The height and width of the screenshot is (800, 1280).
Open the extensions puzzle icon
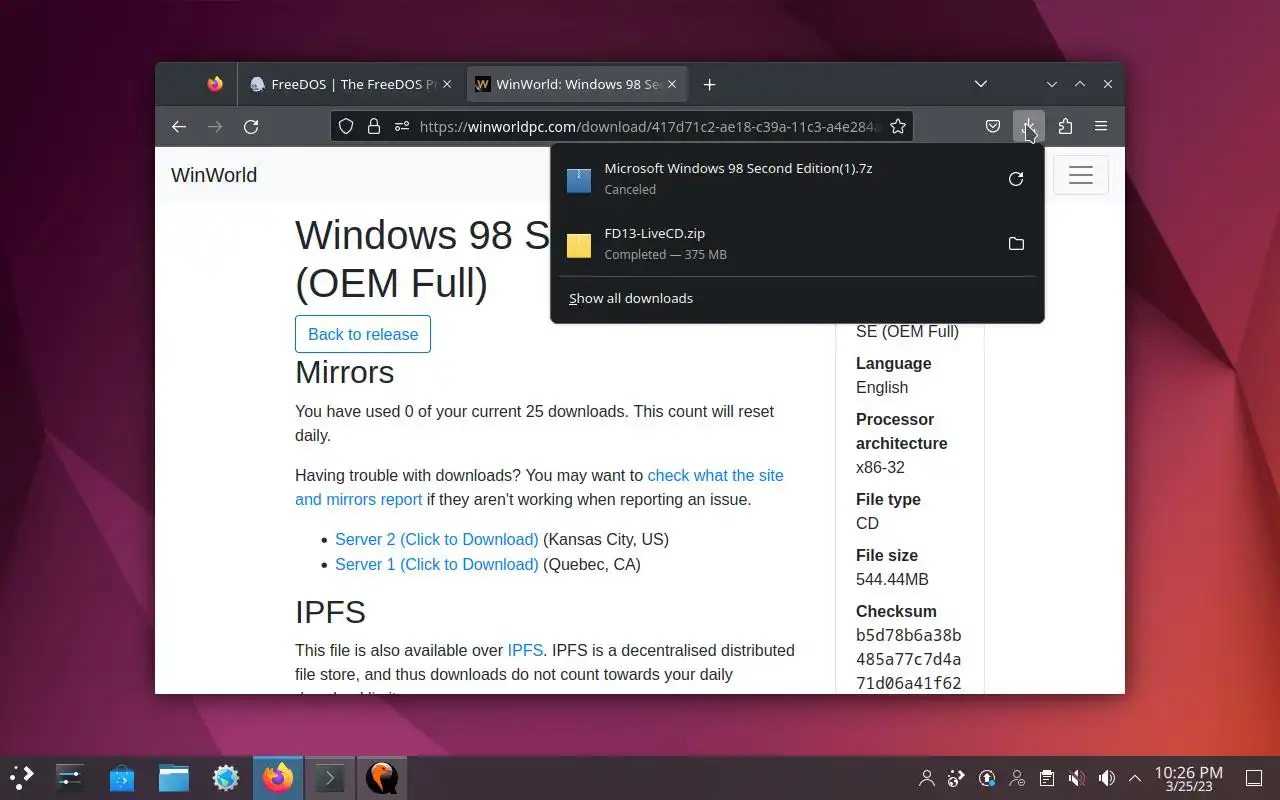(x=1065, y=127)
